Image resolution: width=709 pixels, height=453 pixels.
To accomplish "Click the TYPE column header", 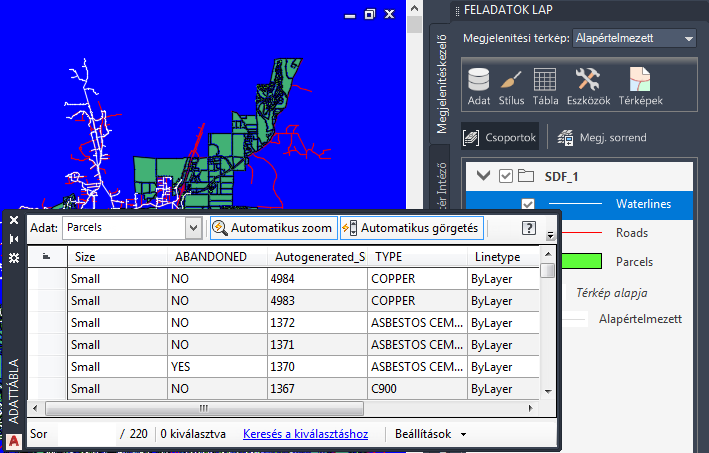I will pos(418,257).
